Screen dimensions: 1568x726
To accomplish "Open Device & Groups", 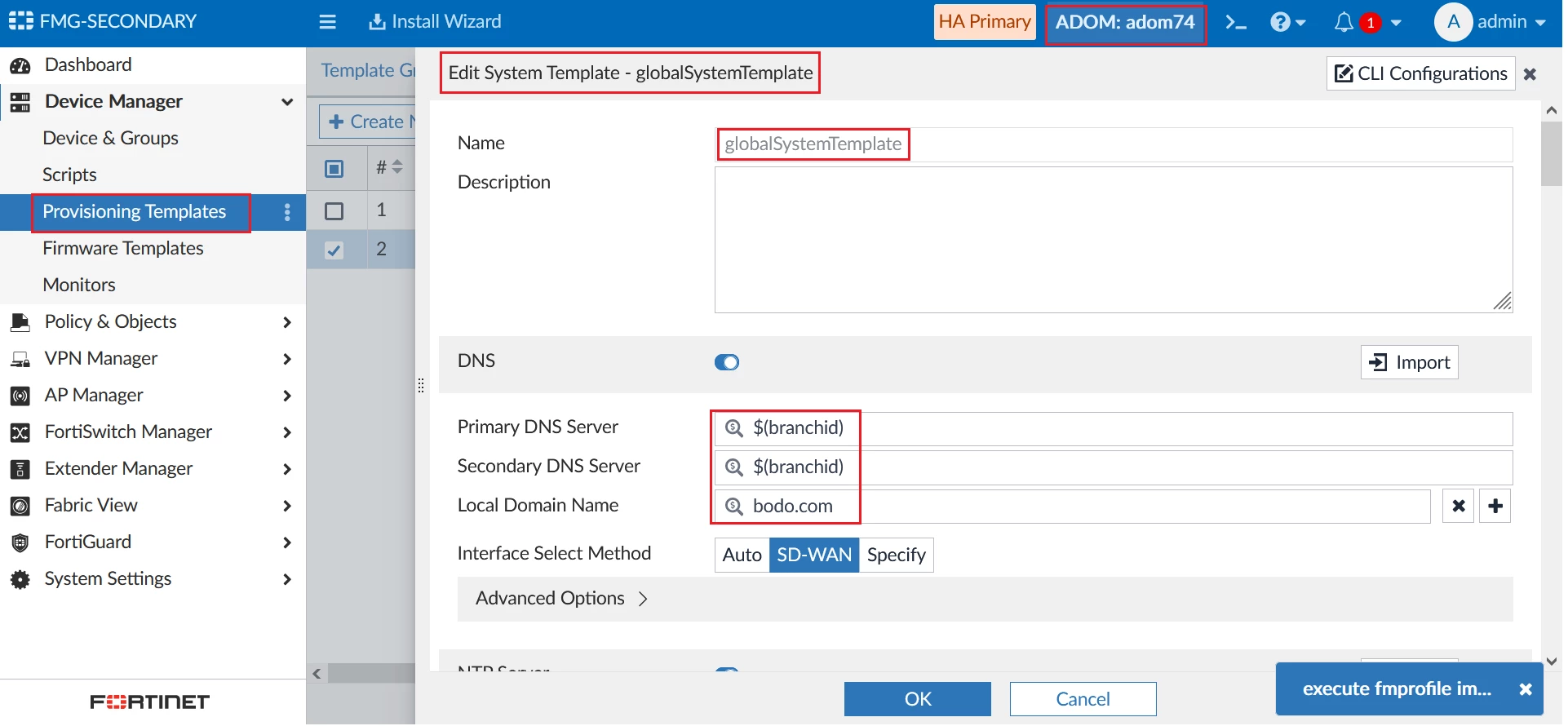I will pos(110,139).
